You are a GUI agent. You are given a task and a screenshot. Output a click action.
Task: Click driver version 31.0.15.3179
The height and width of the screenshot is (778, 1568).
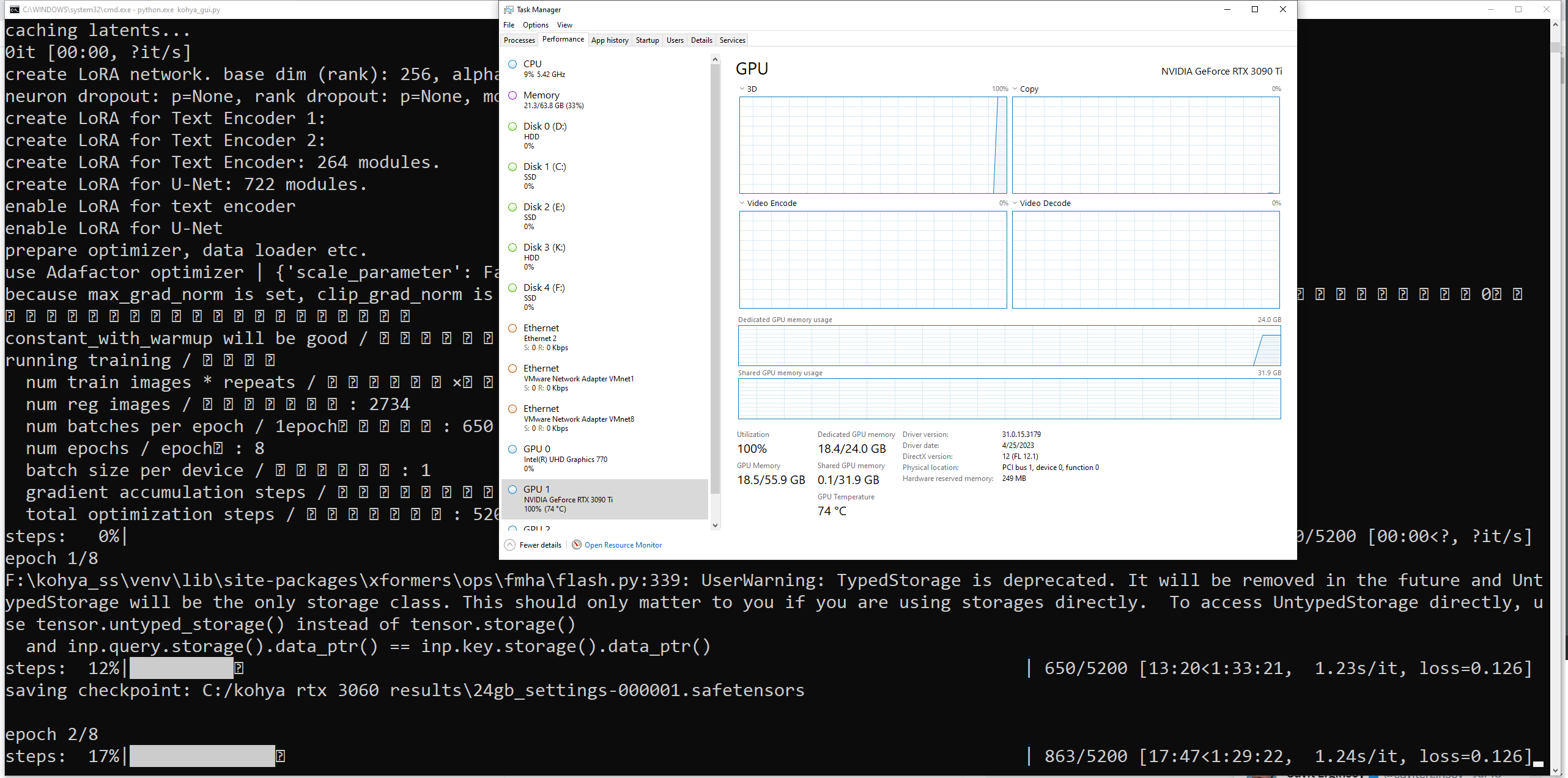(x=1021, y=435)
